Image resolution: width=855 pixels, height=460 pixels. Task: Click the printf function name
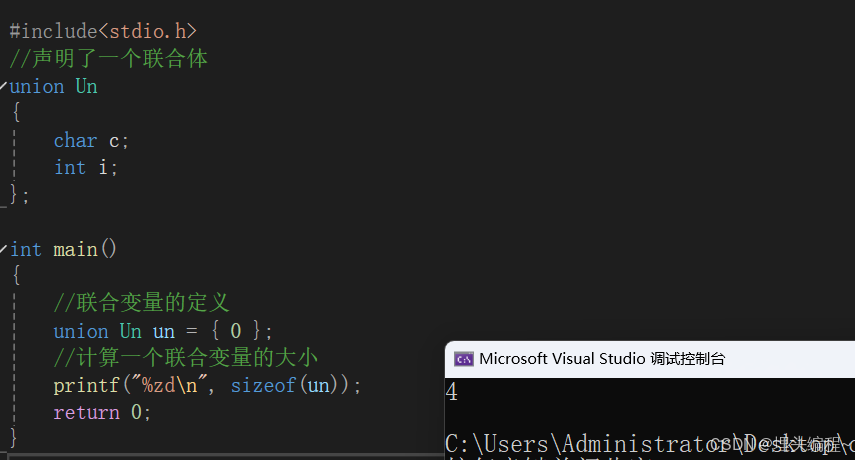86,386
